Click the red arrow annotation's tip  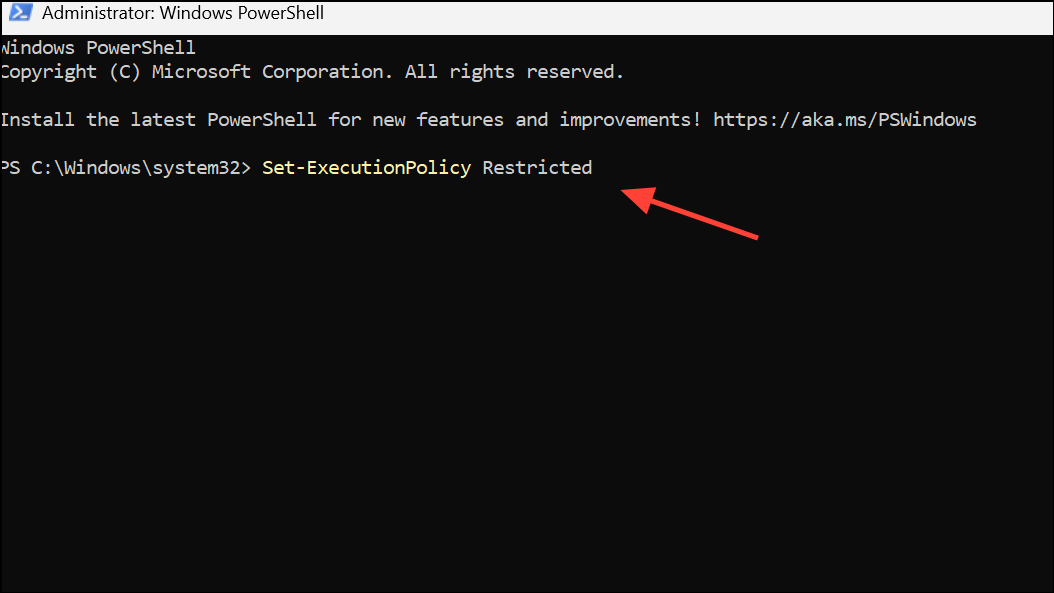(x=625, y=192)
